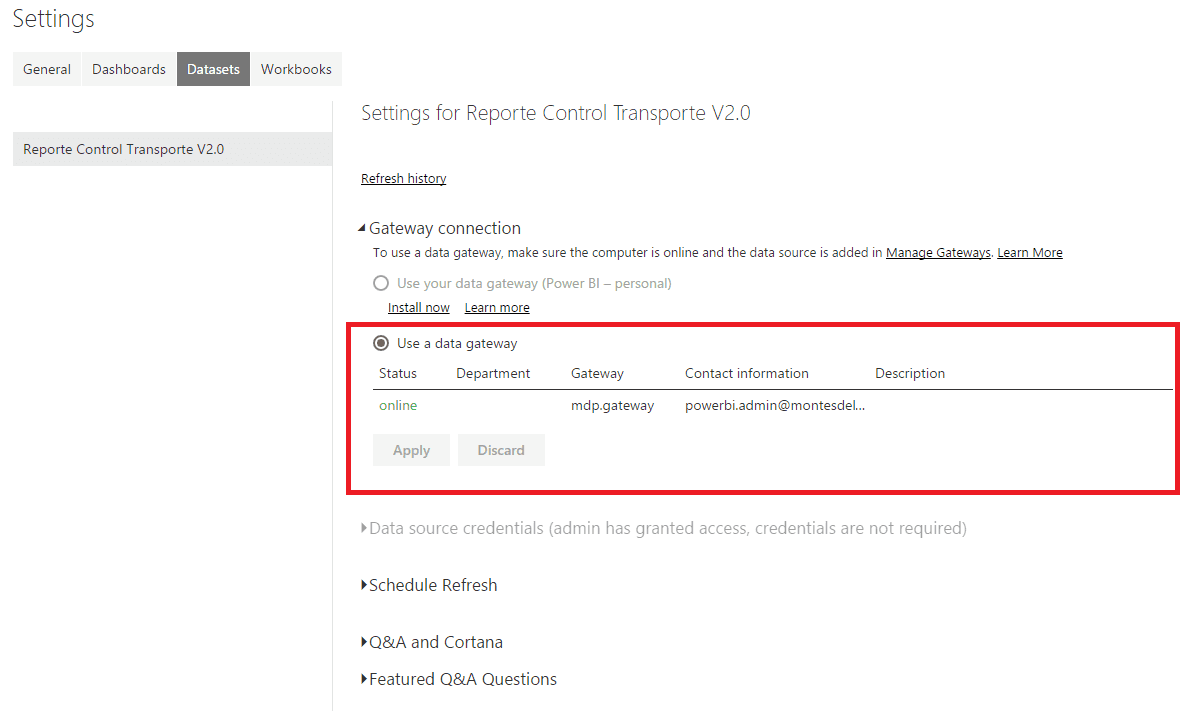
Task: Expand the Schedule Refresh section
Action: 364,585
